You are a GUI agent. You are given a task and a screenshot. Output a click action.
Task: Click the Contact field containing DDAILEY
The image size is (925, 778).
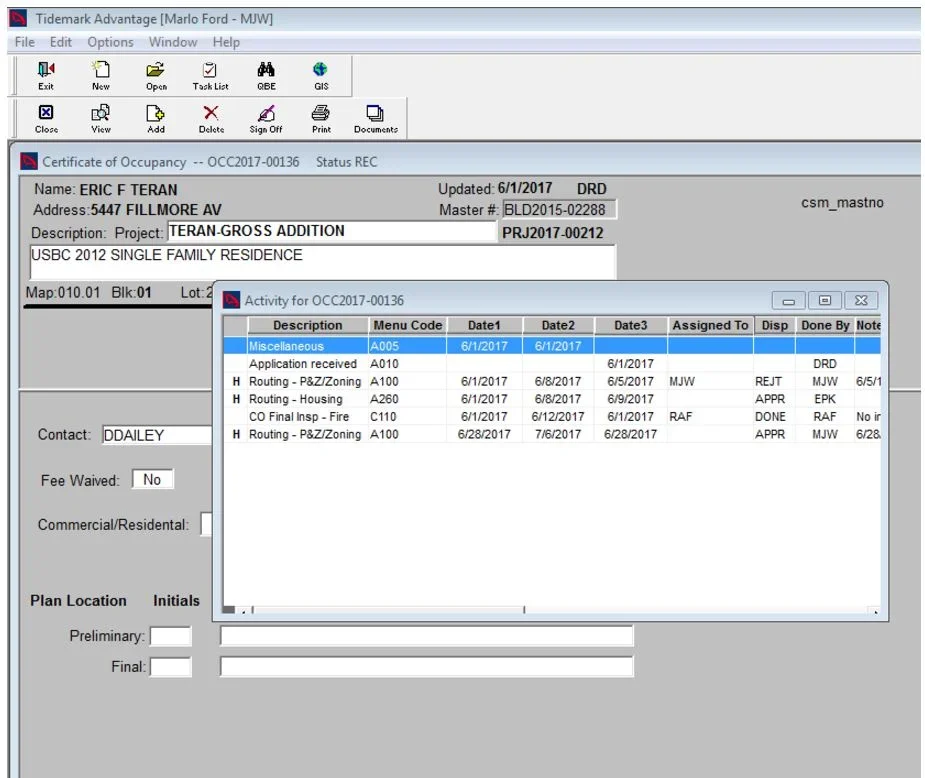[x=156, y=435]
